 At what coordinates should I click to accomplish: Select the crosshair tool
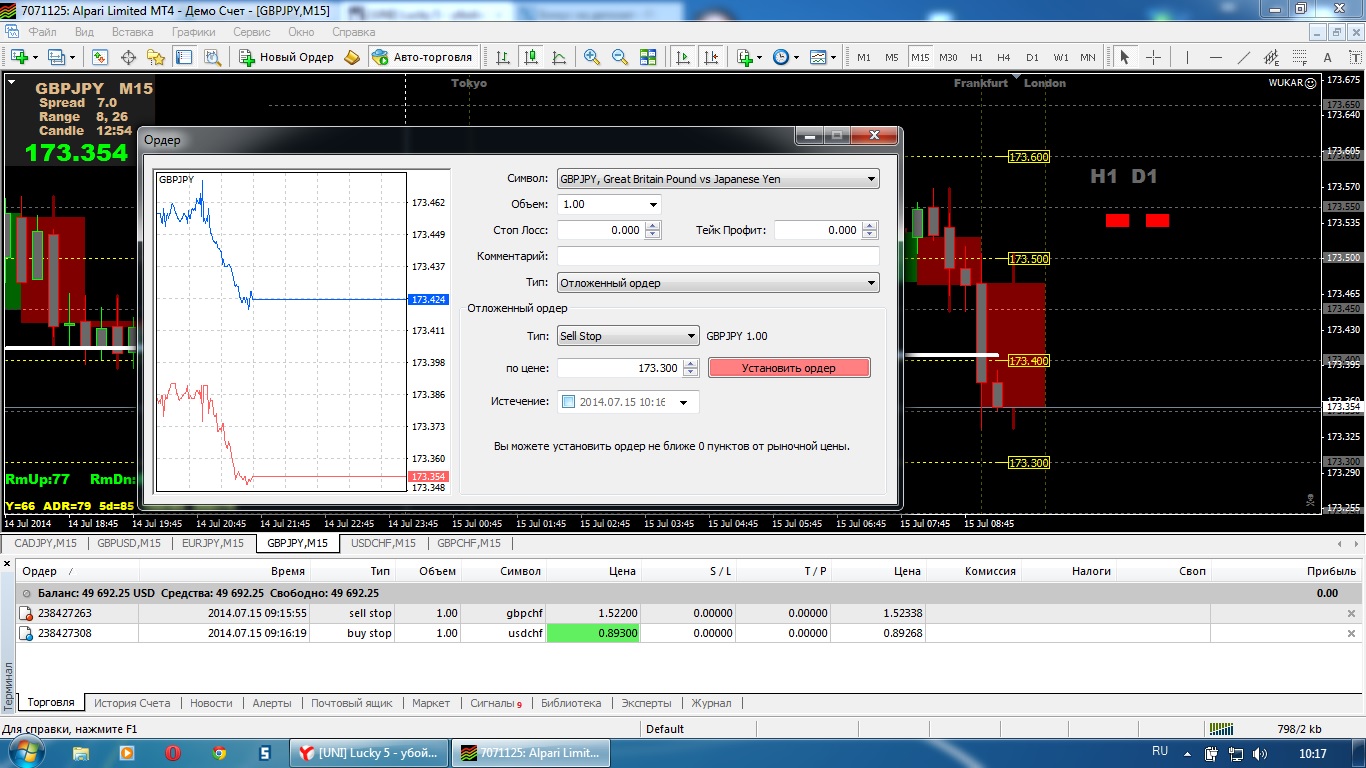(1153, 57)
